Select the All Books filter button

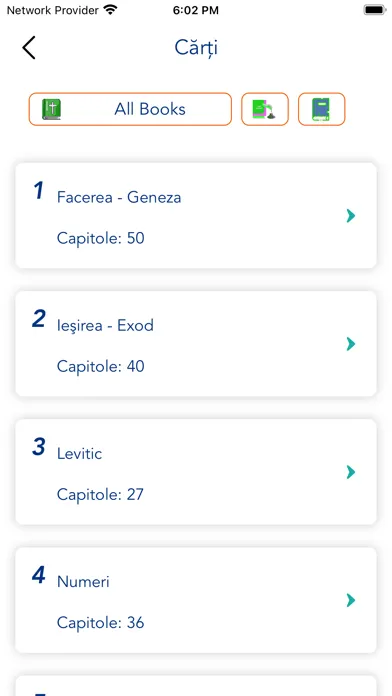click(130, 109)
